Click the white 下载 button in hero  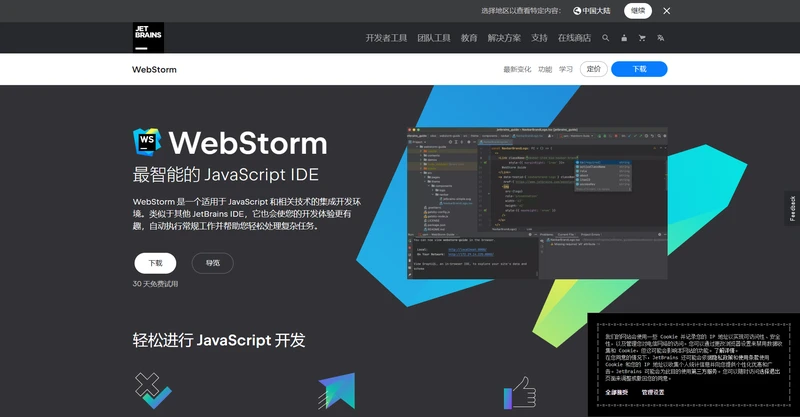pyautogui.click(x=155, y=263)
